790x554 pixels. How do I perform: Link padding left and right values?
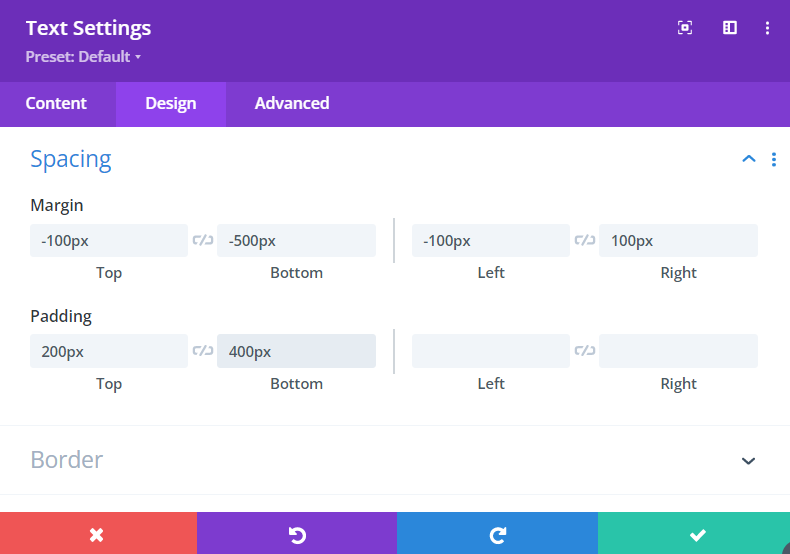[584, 351]
